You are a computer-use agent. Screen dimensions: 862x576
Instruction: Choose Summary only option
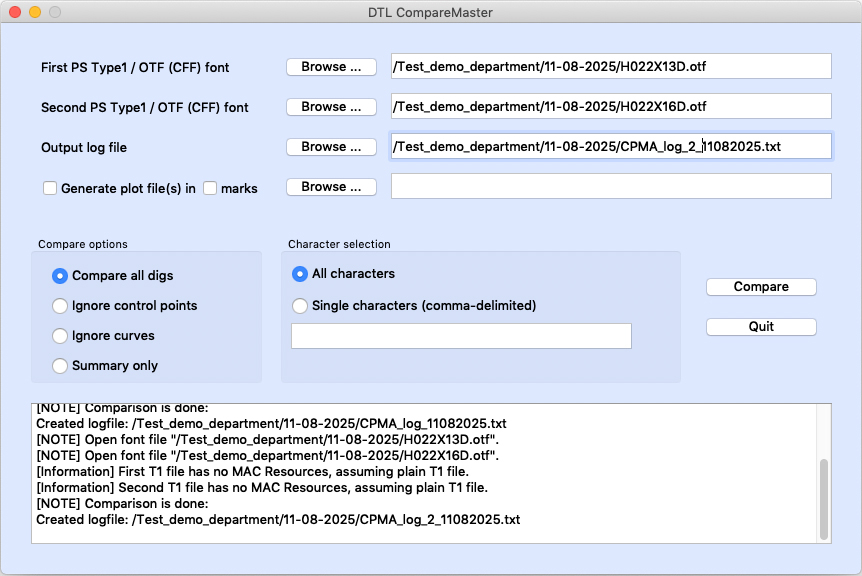tap(60, 365)
